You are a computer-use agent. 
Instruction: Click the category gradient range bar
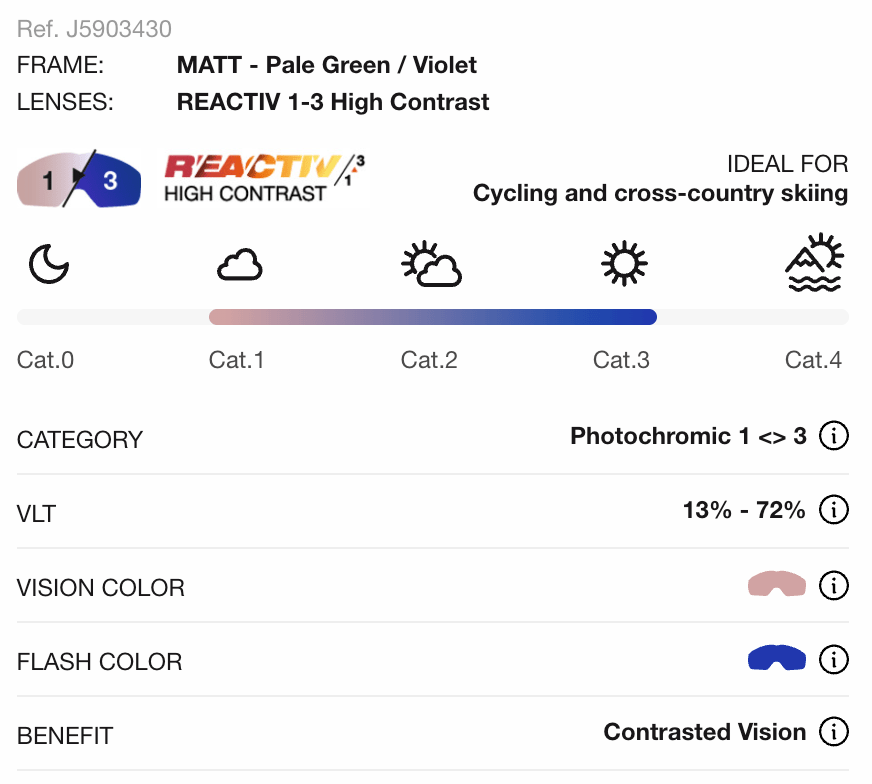click(432, 317)
